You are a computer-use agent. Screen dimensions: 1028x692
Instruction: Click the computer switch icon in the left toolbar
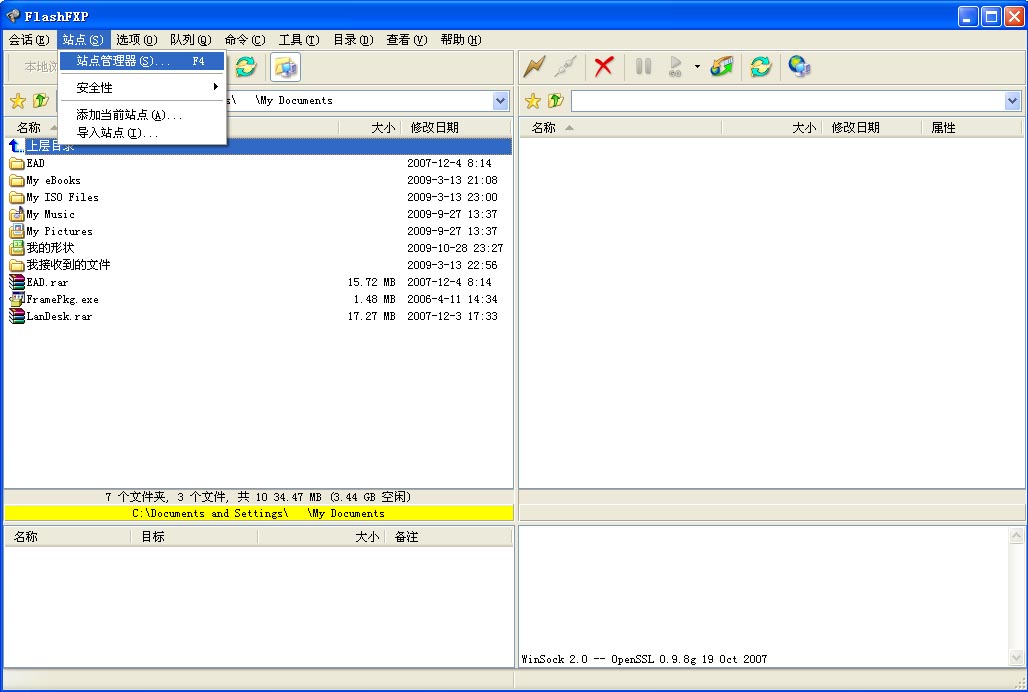pos(285,67)
